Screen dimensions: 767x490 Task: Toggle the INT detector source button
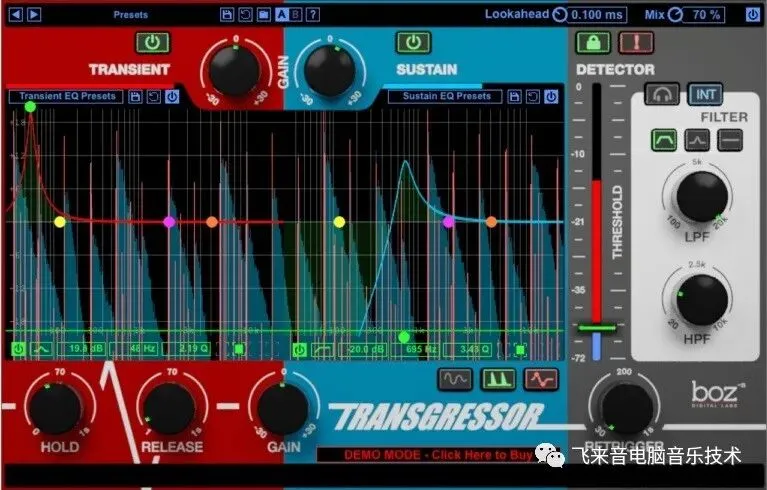pos(705,94)
